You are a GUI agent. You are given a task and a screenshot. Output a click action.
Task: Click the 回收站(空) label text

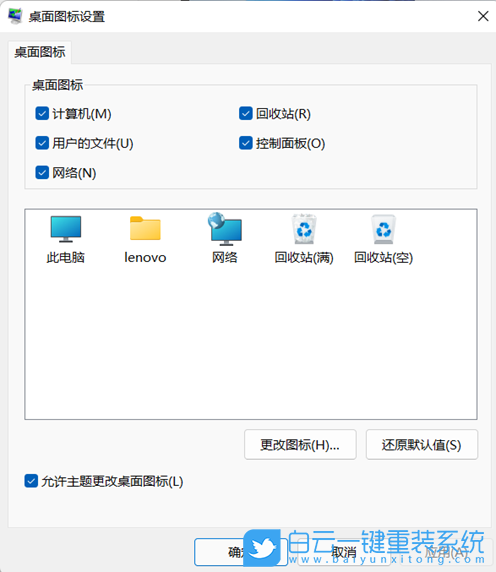(383, 258)
